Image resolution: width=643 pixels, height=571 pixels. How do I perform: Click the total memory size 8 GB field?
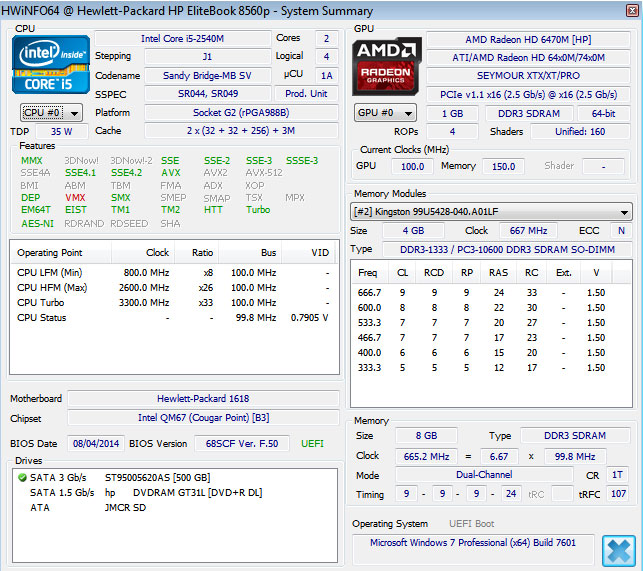click(x=426, y=436)
